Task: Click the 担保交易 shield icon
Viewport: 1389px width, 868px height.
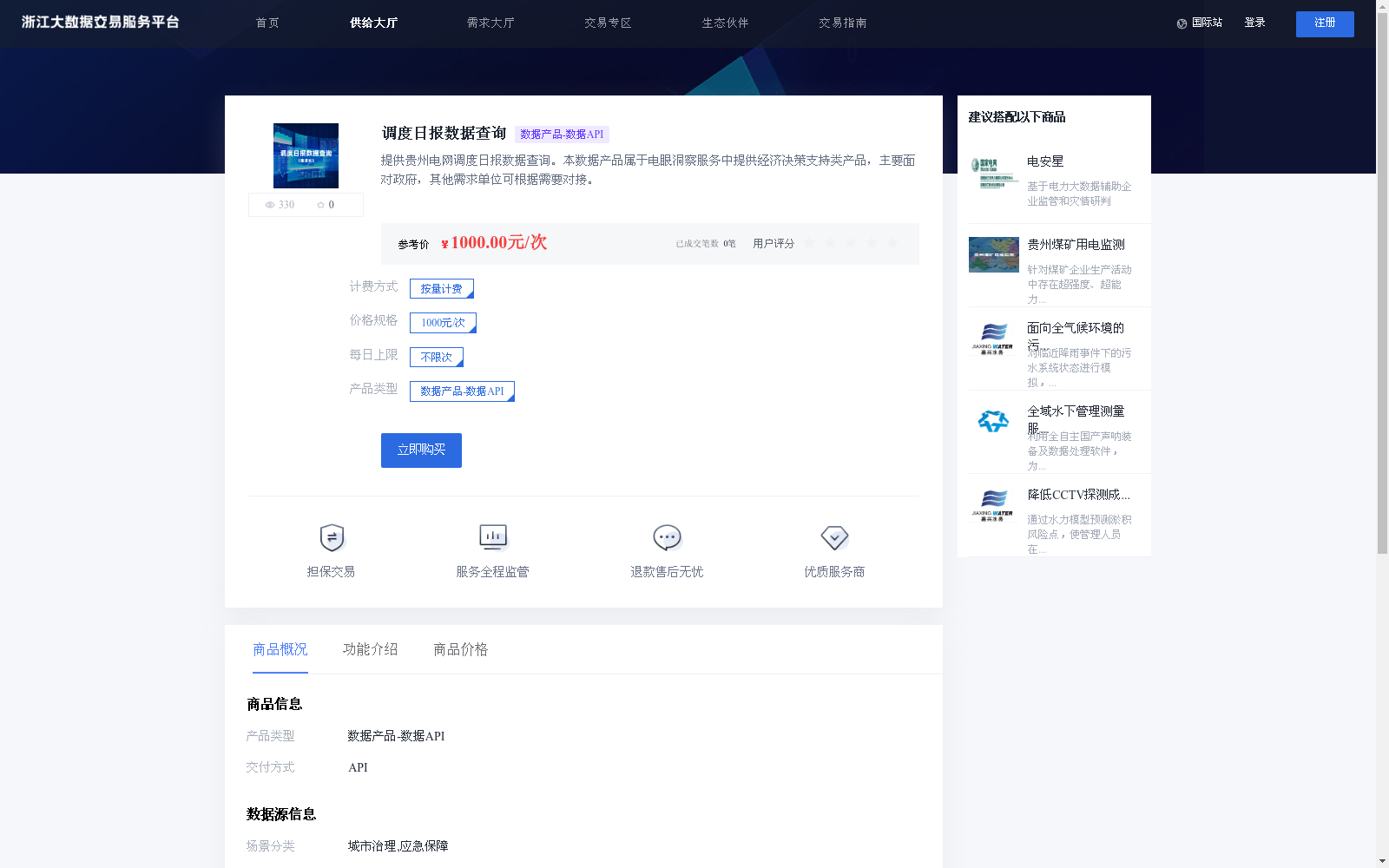Action: click(x=332, y=538)
